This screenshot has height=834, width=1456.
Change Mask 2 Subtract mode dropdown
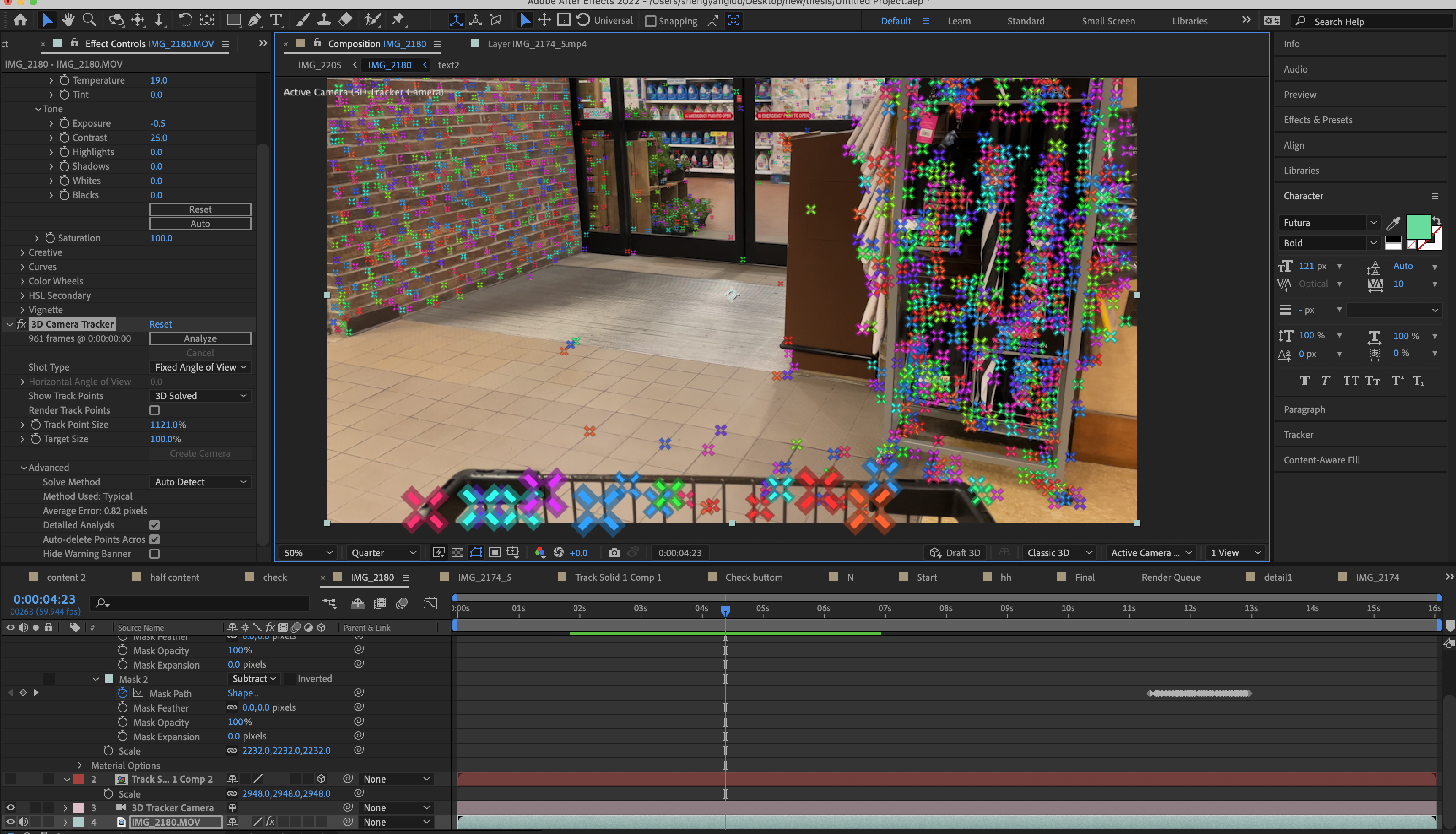254,679
